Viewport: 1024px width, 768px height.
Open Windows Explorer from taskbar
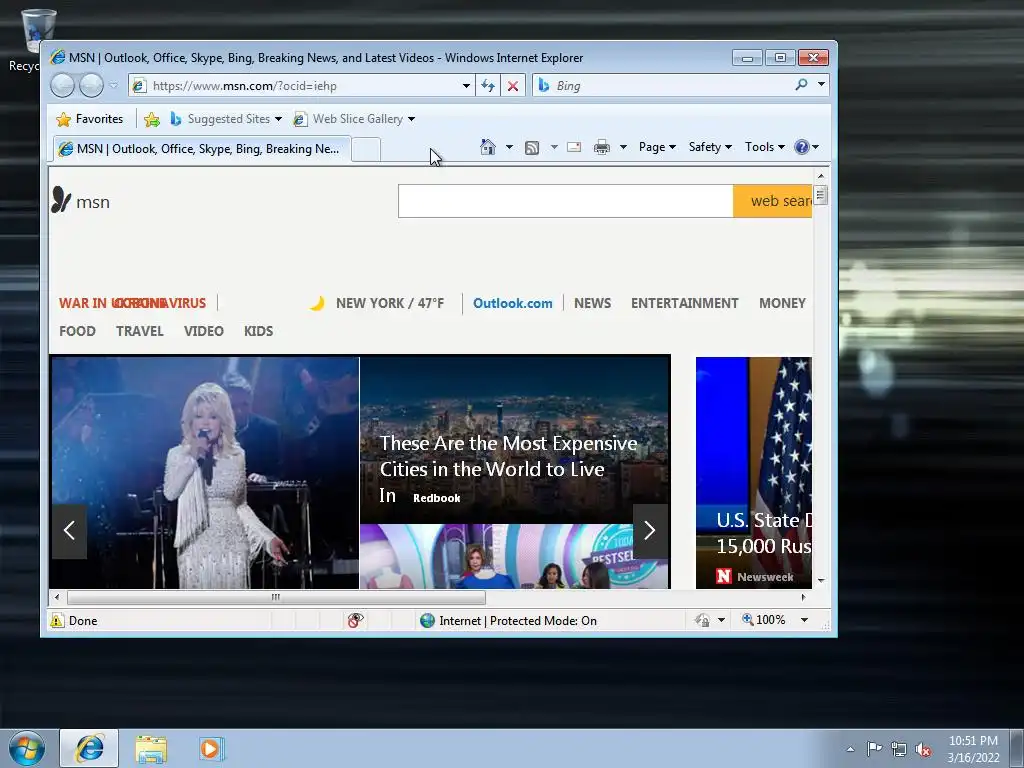[151, 748]
